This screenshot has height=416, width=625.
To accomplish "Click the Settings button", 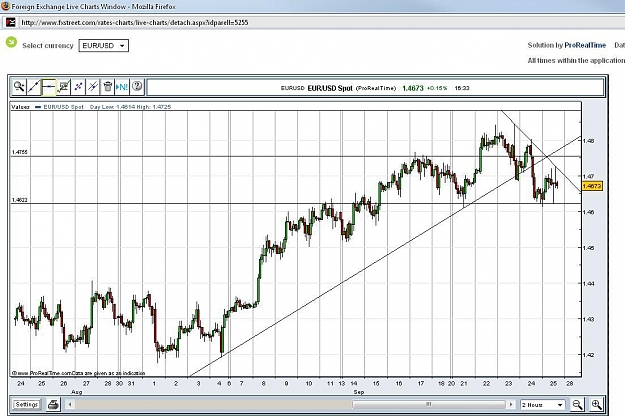I will click(26, 404).
